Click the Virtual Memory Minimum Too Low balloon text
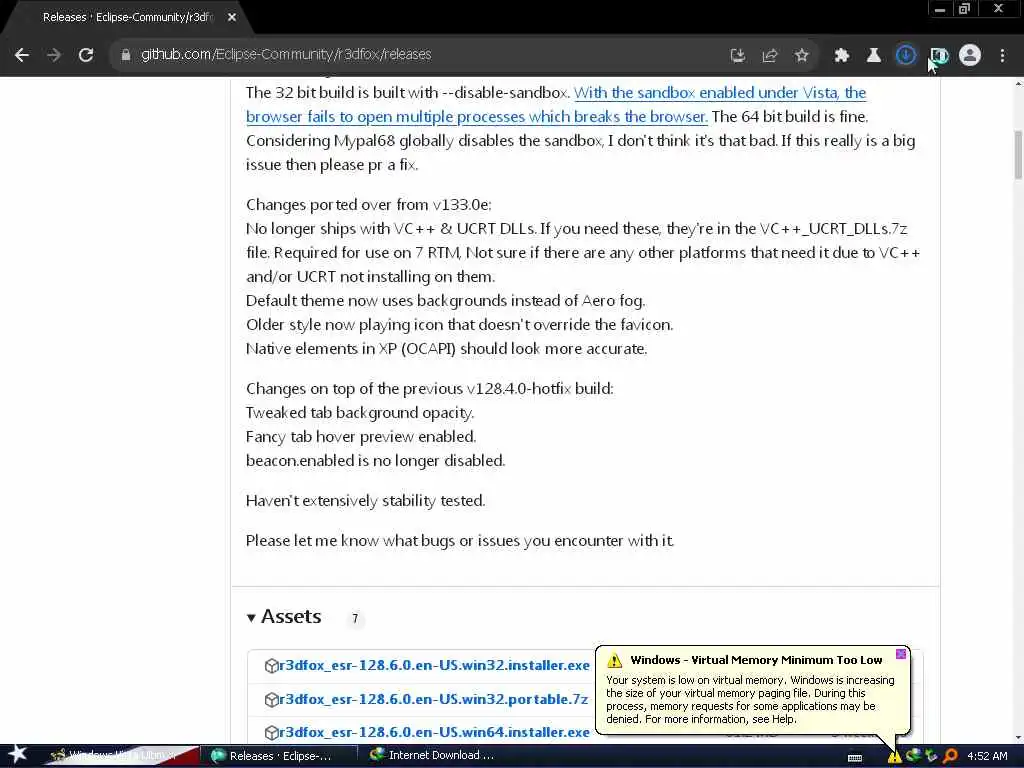This screenshot has width=1024, height=768. (756, 660)
